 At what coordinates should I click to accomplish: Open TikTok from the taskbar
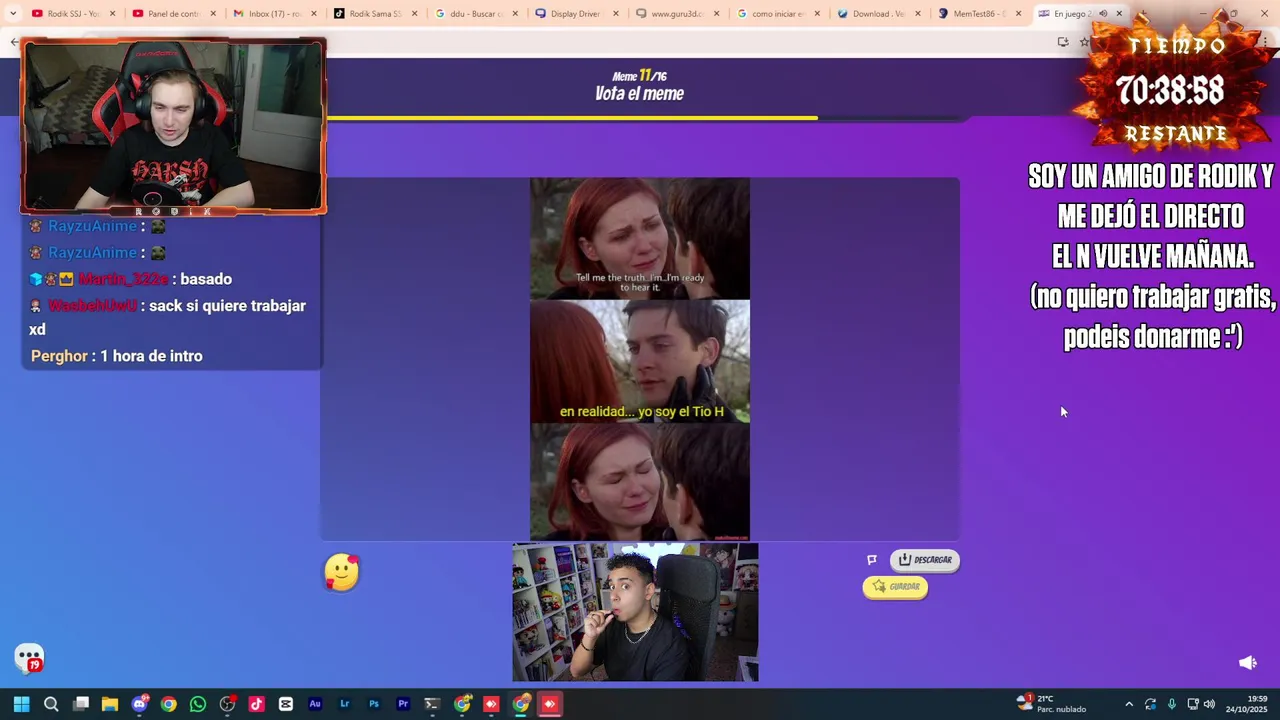(x=256, y=704)
